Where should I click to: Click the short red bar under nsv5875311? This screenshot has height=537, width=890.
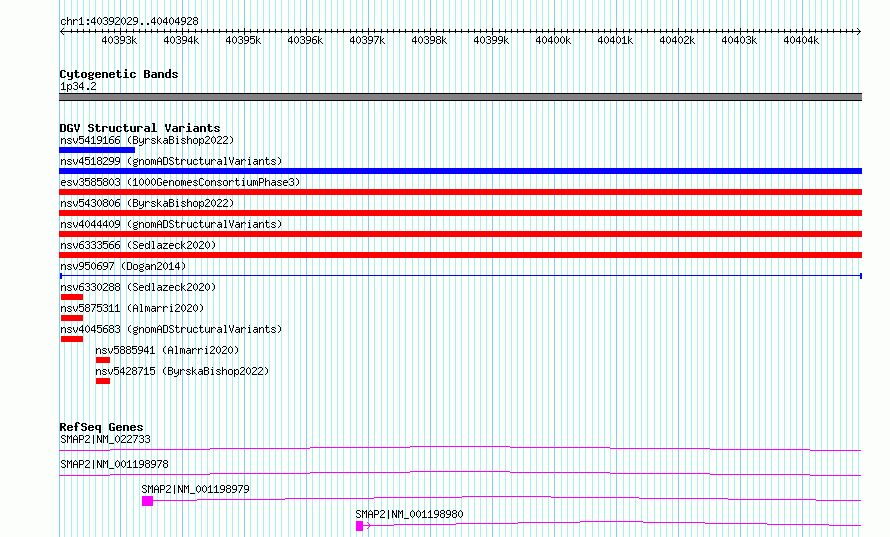pyautogui.click(x=72, y=318)
